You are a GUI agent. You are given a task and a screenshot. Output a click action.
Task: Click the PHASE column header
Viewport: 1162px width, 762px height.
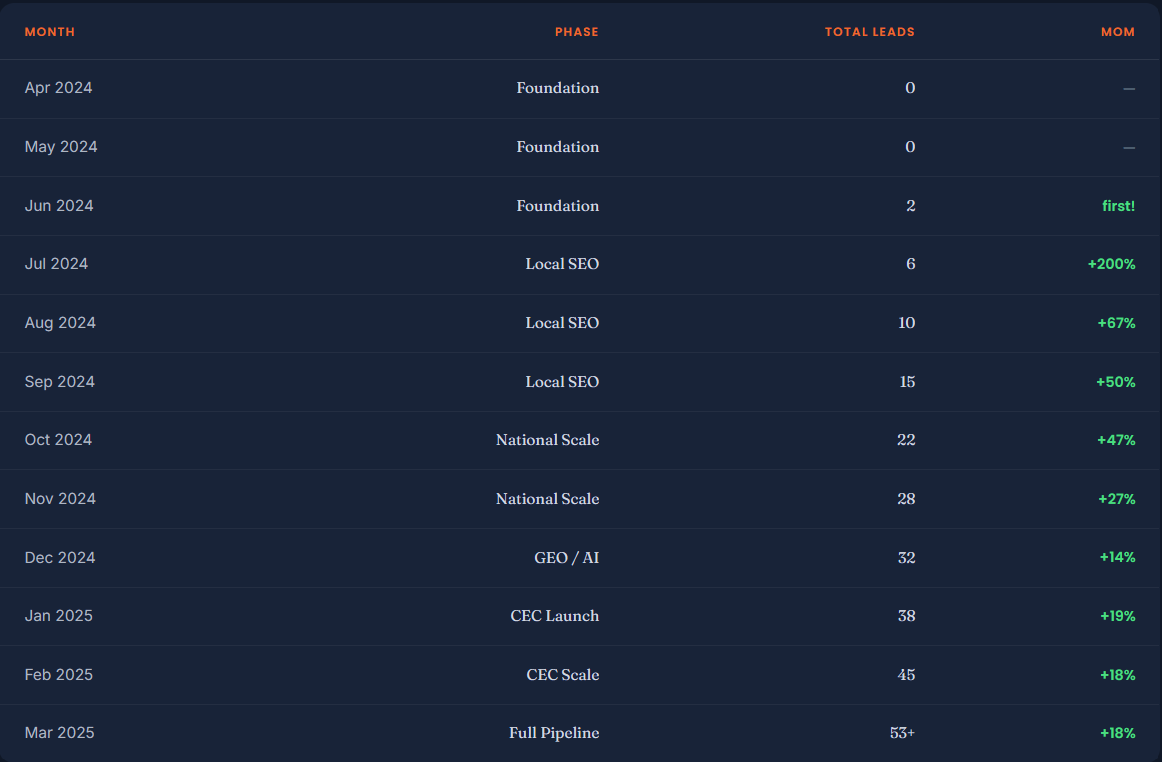(577, 32)
